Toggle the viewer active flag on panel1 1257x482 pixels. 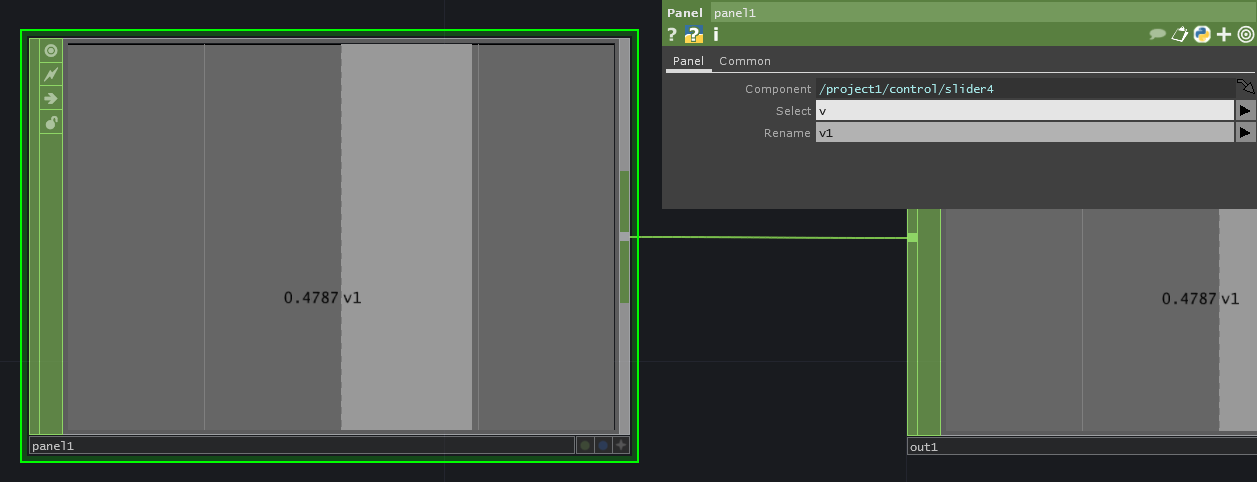51,50
